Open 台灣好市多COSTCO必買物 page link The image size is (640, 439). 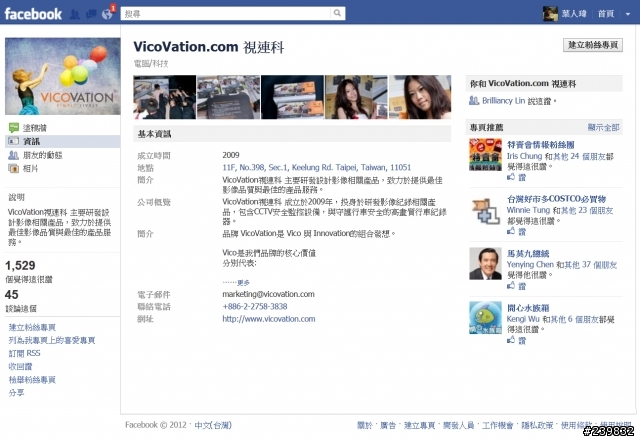pyautogui.click(x=556, y=199)
